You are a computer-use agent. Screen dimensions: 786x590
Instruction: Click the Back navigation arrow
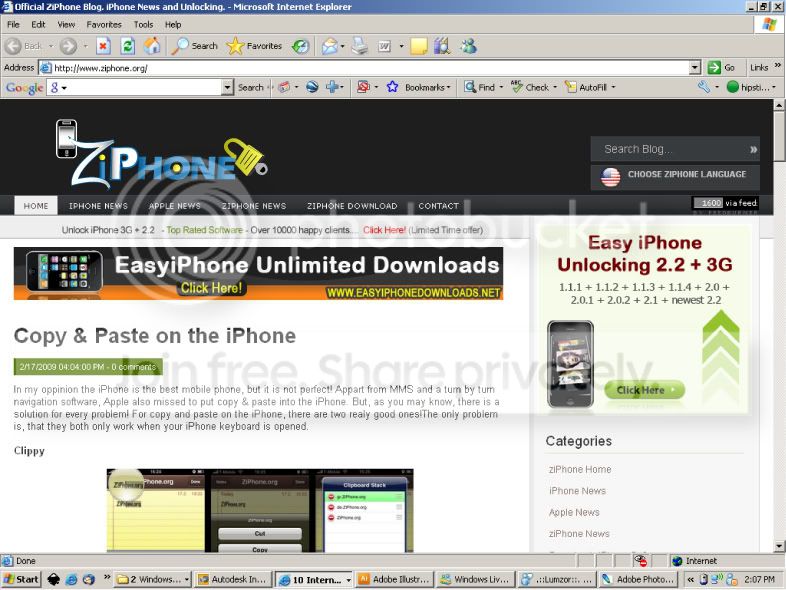(14, 46)
